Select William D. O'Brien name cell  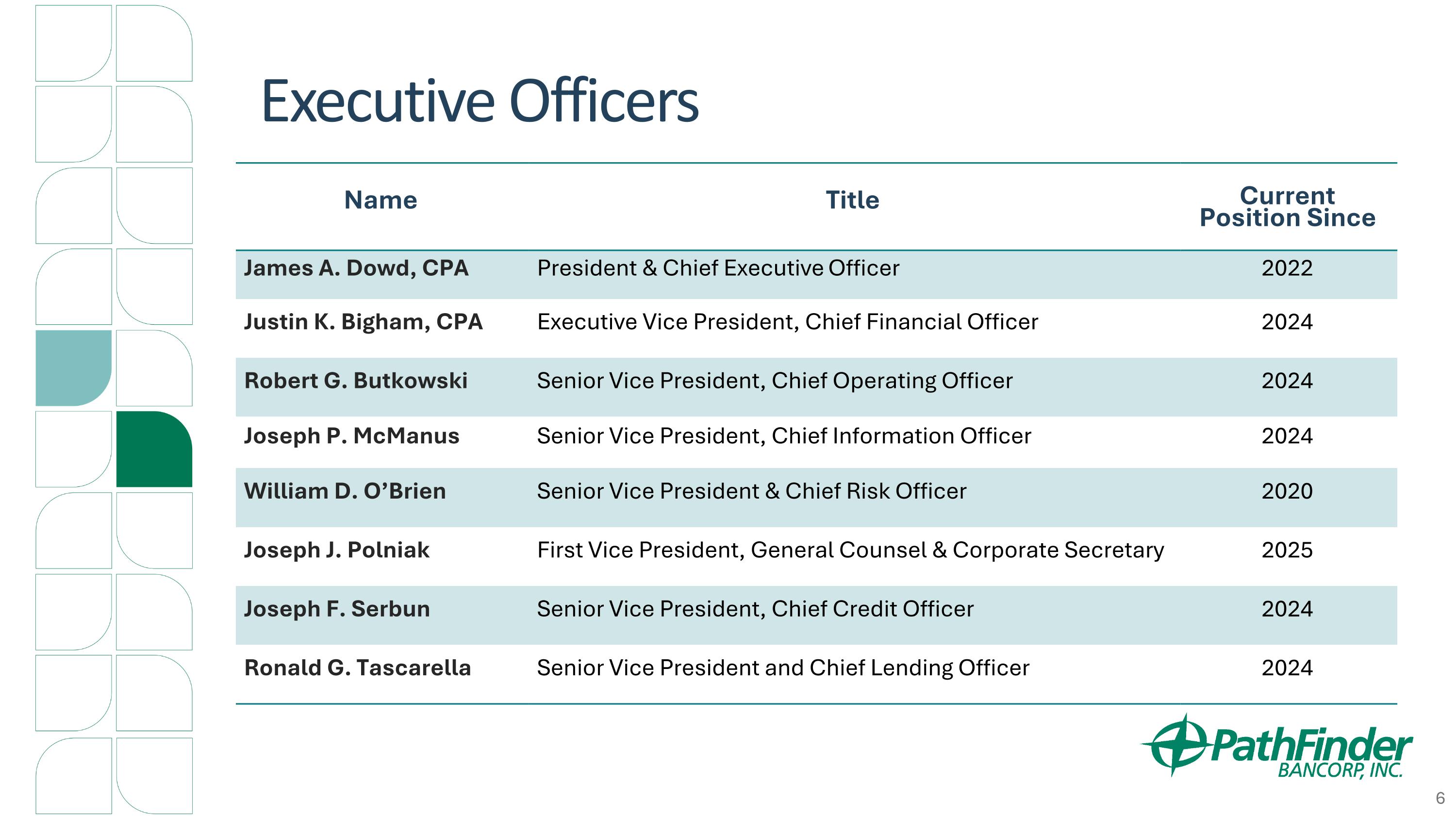345,491
